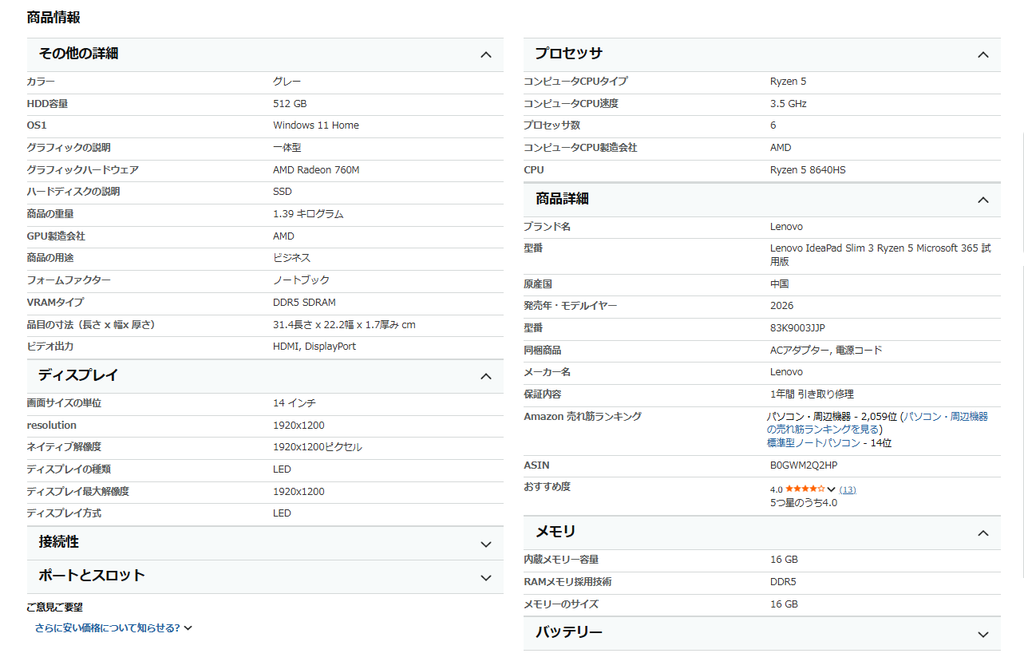Select the value 14 インチ

(x=294, y=403)
